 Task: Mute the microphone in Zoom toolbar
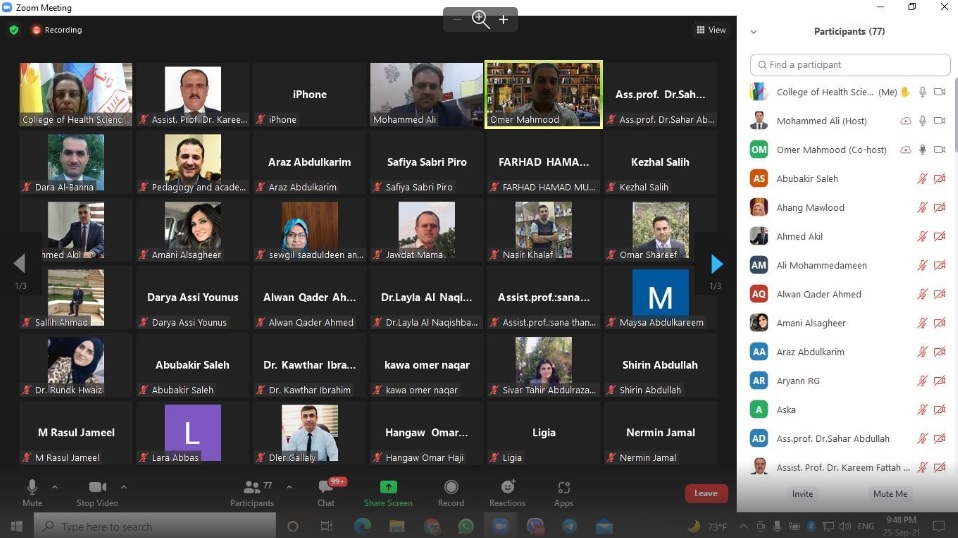tap(32, 492)
